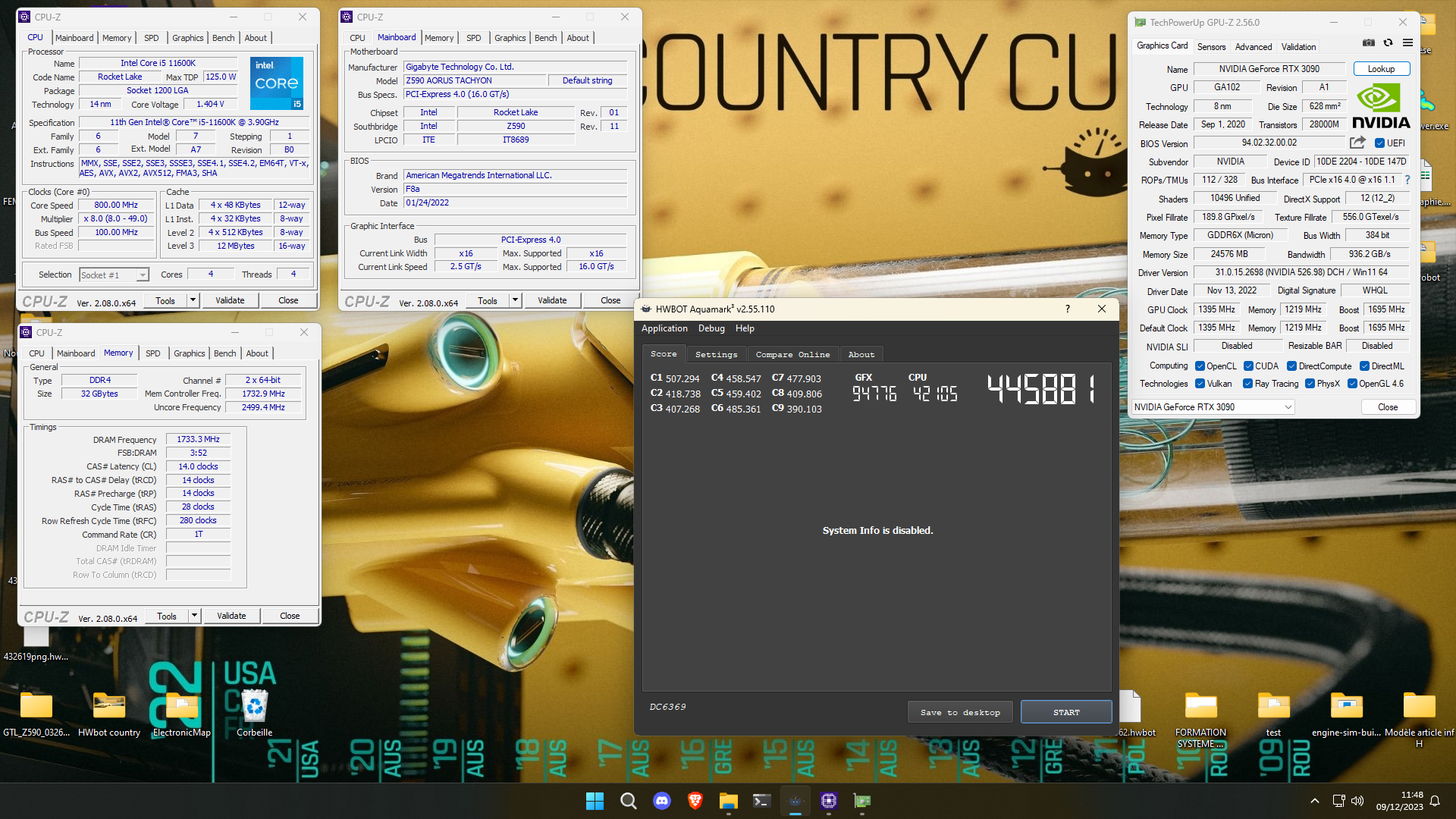Click the GPU-Z refresh icon
The width and height of the screenshot is (1456, 819).
(x=1388, y=43)
